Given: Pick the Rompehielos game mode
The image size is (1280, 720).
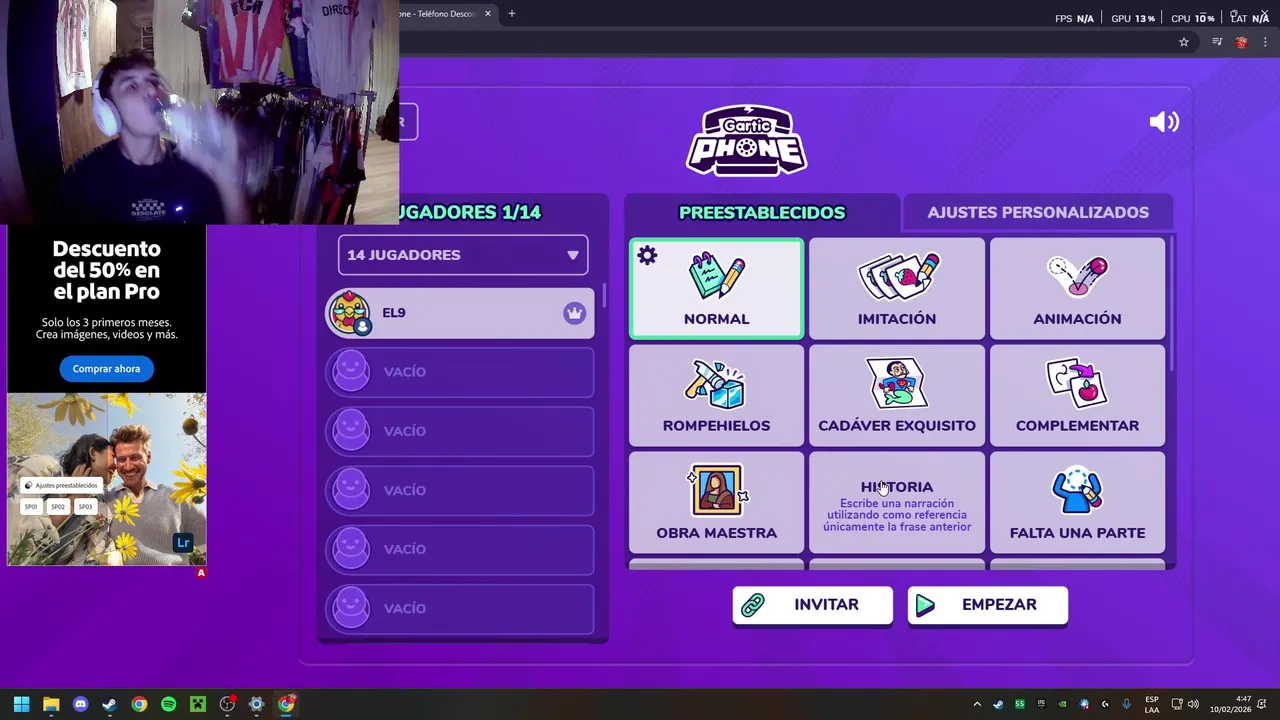Looking at the screenshot, I should [716, 396].
